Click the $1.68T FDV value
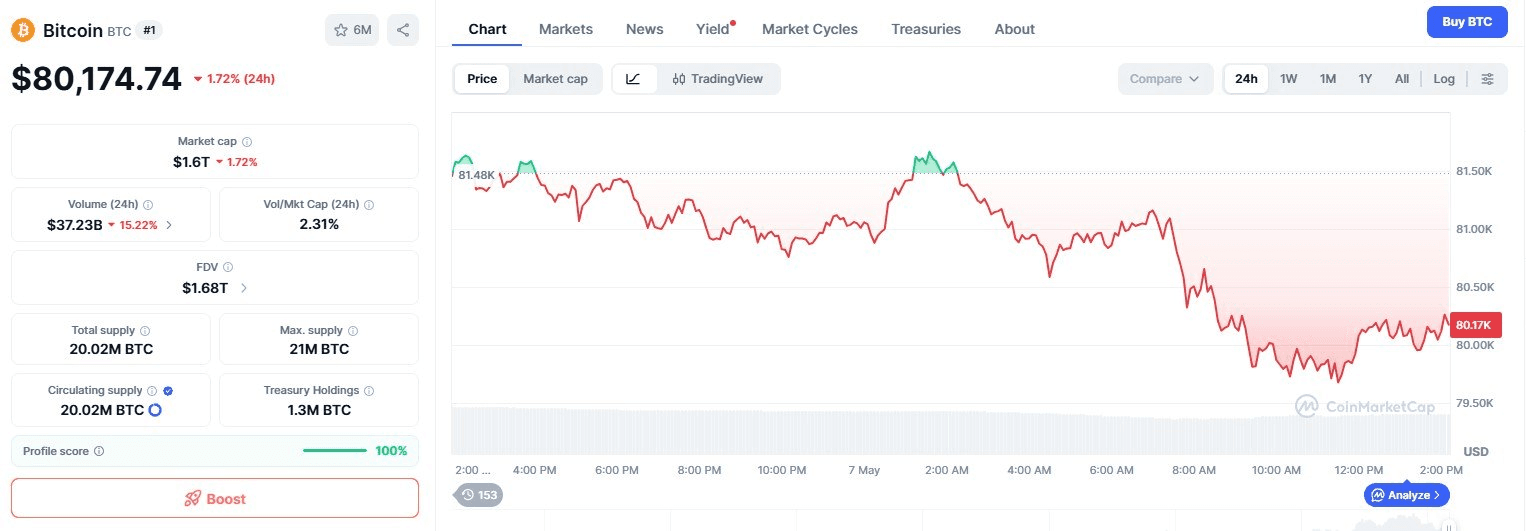Image resolution: width=1526 pixels, height=531 pixels. (x=205, y=288)
